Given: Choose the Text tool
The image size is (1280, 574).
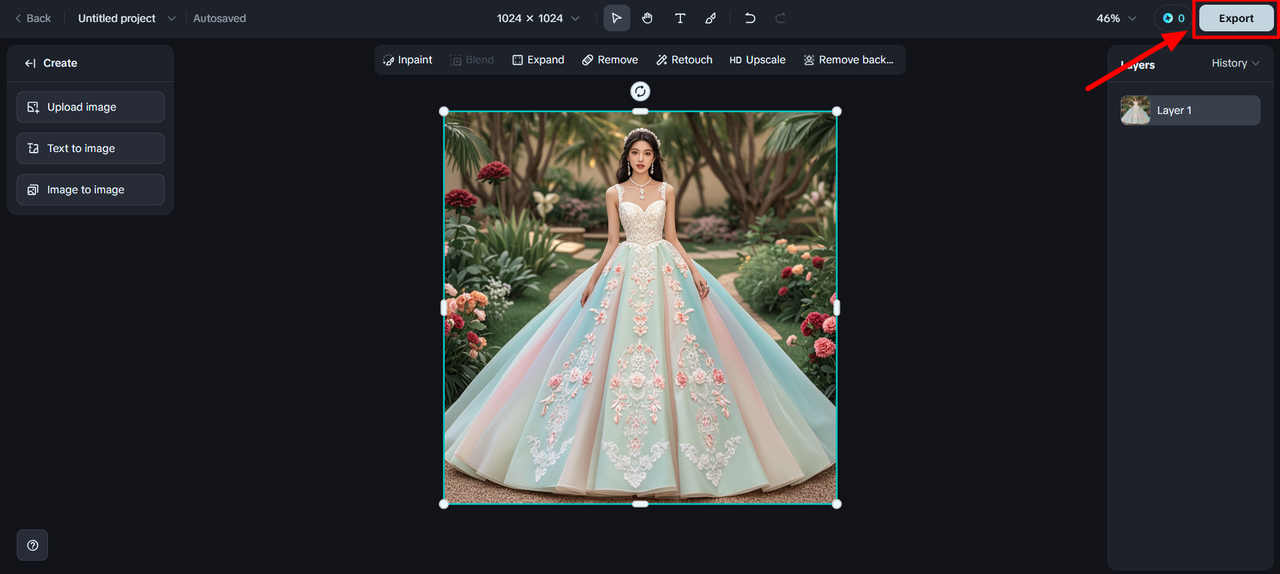Looking at the screenshot, I should pyautogui.click(x=680, y=18).
